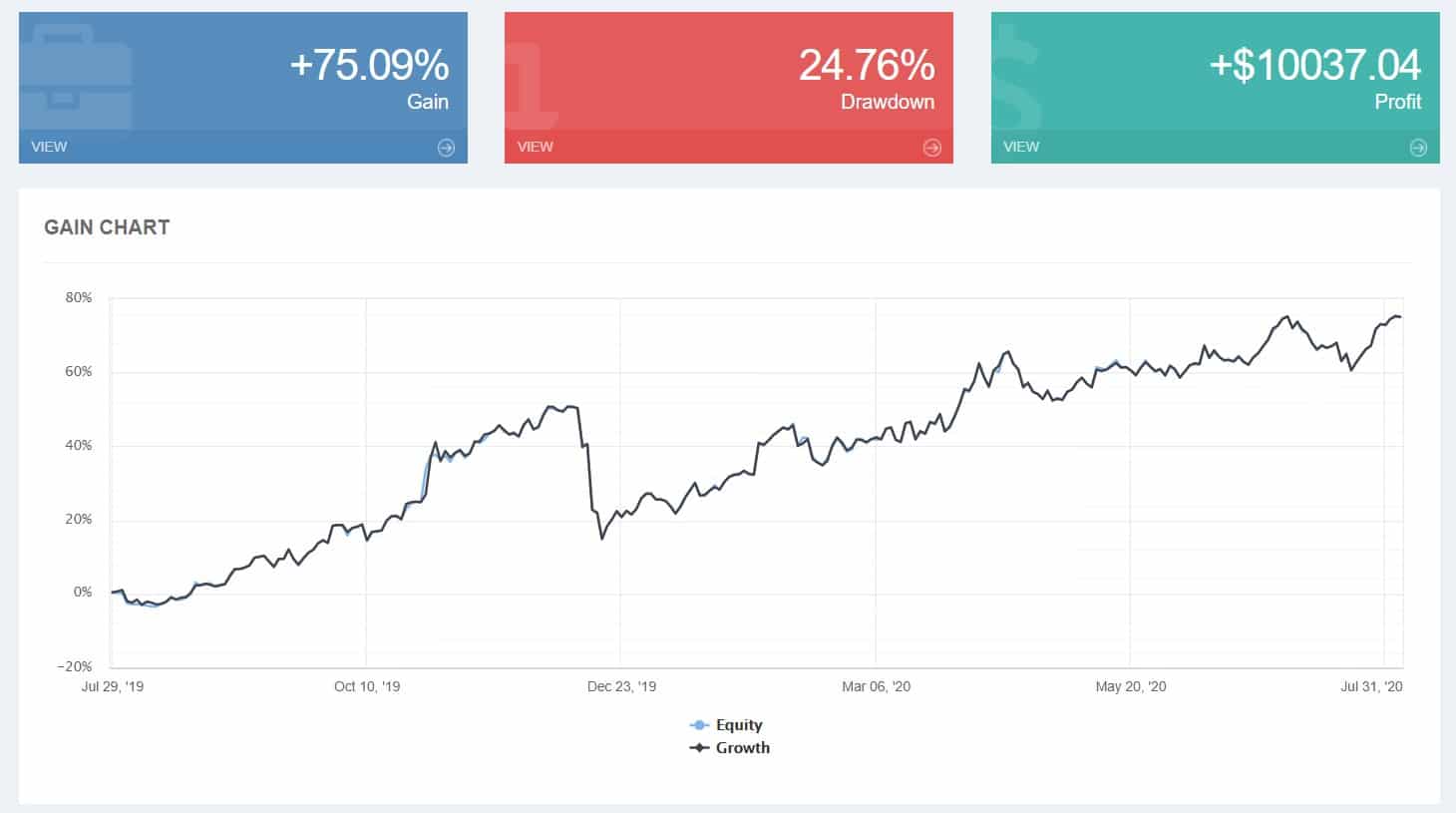Open the VIEW link on the Profit card
This screenshot has width=1456, height=813.
point(1021,147)
